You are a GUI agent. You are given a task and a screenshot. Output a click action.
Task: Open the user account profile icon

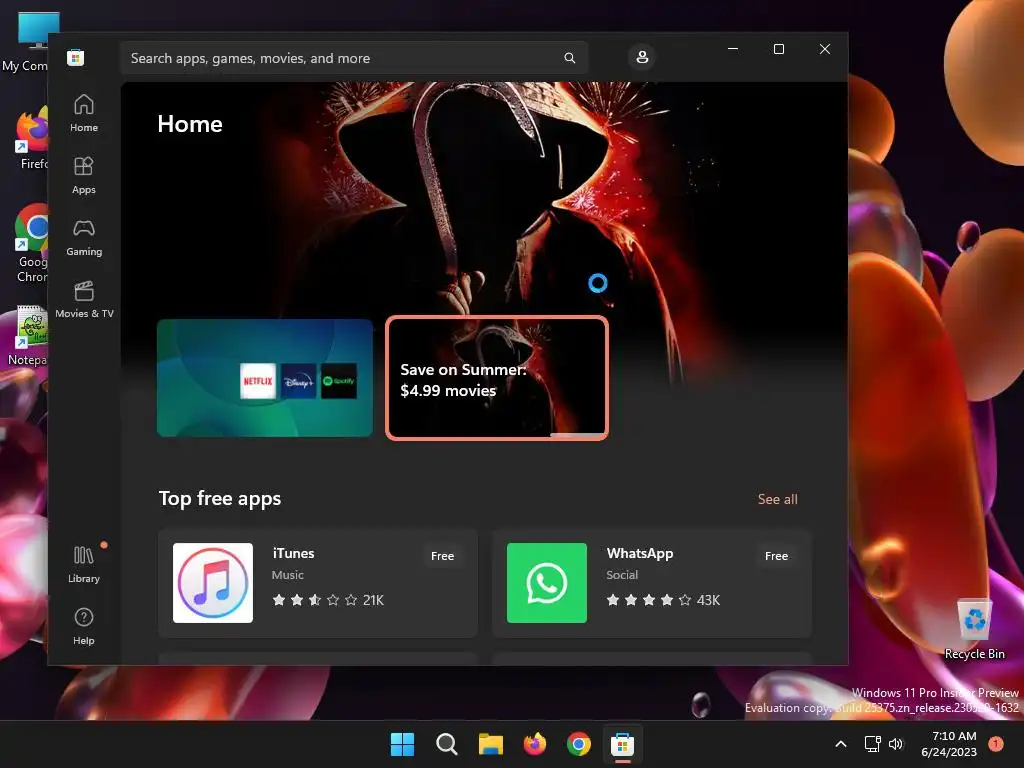point(642,57)
